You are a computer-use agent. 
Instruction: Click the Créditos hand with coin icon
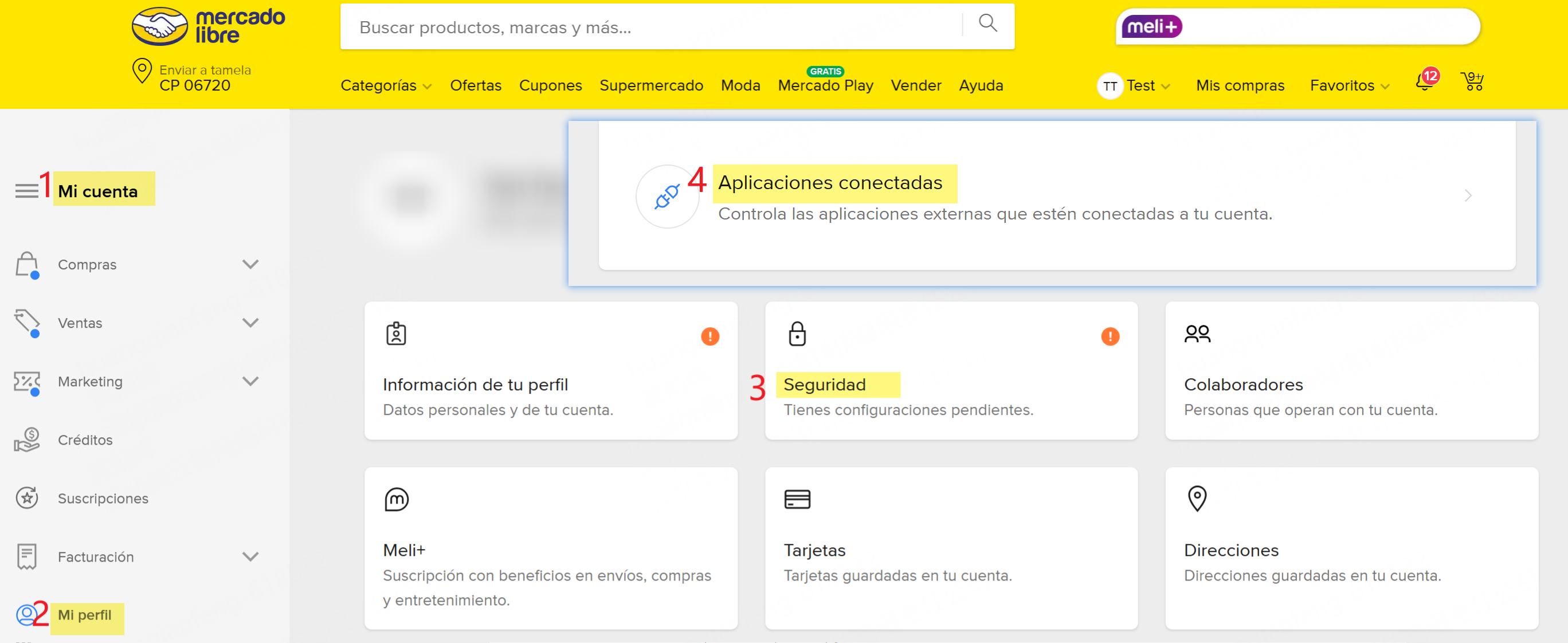pos(27,440)
